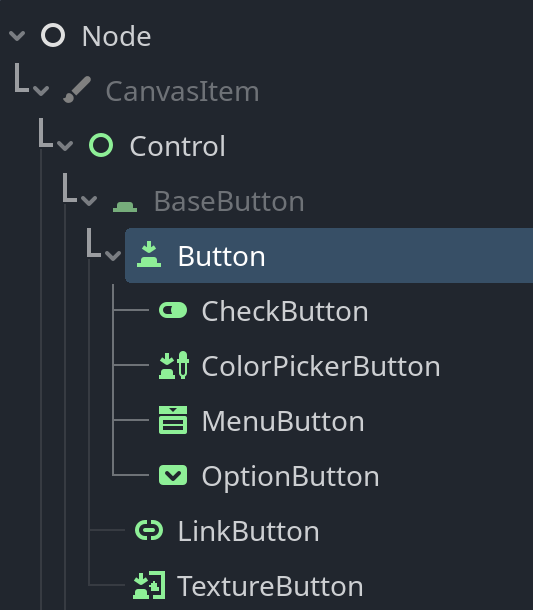The width and height of the screenshot is (533, 610).
Task: Collapse the Control branch chevron
Action: (x=65, y=146)
